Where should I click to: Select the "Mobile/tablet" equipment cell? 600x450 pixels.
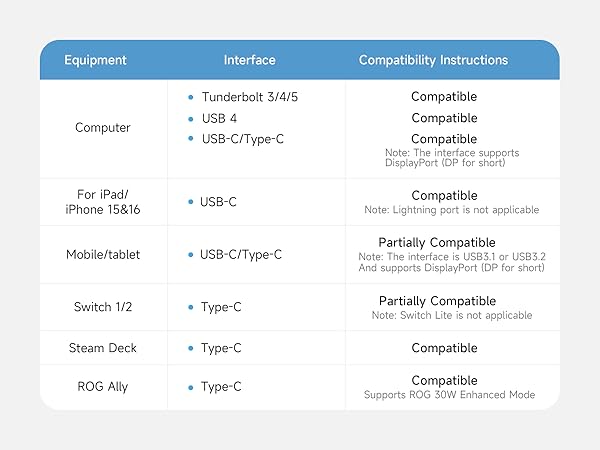point(104,255)
